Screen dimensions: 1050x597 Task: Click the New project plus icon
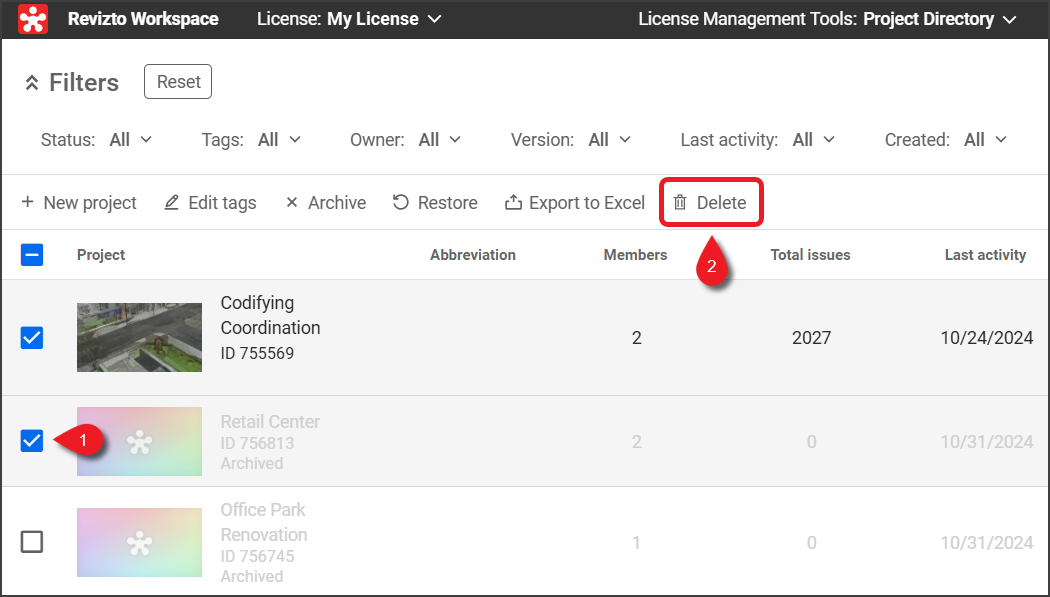(x=27, y=203)
